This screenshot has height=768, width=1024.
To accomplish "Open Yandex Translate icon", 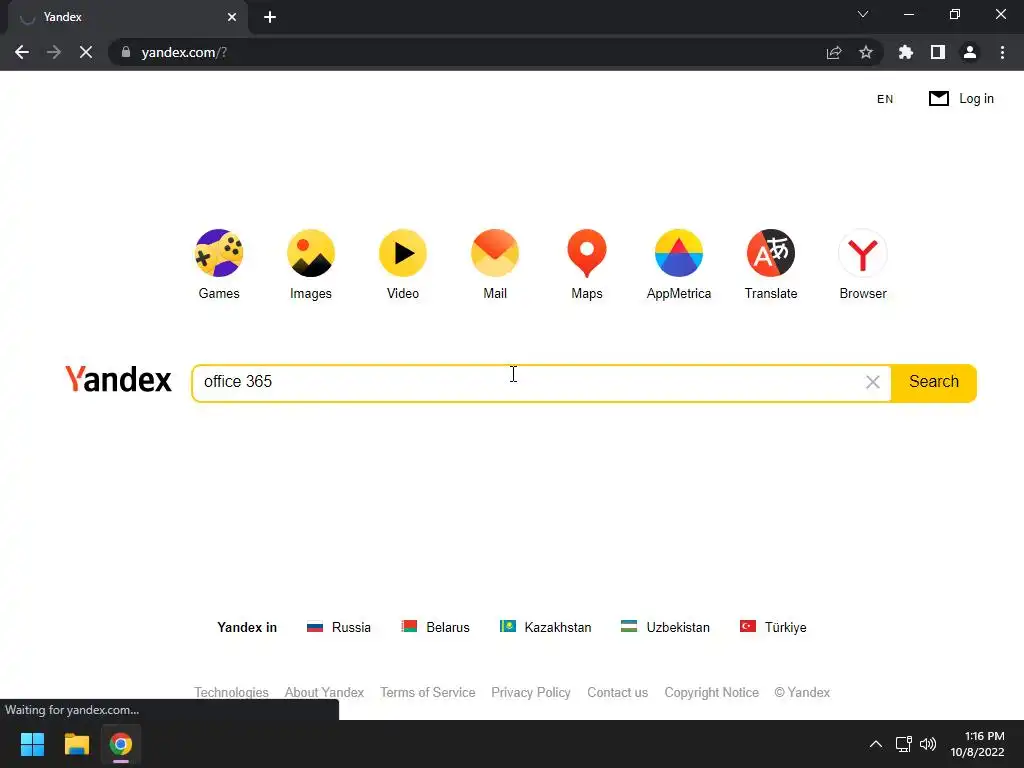I will (771, 253).
